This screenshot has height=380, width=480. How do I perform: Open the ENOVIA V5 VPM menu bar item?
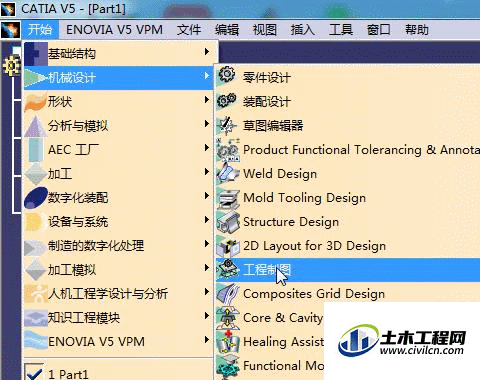pyautogui.click(x=114, y=30)
